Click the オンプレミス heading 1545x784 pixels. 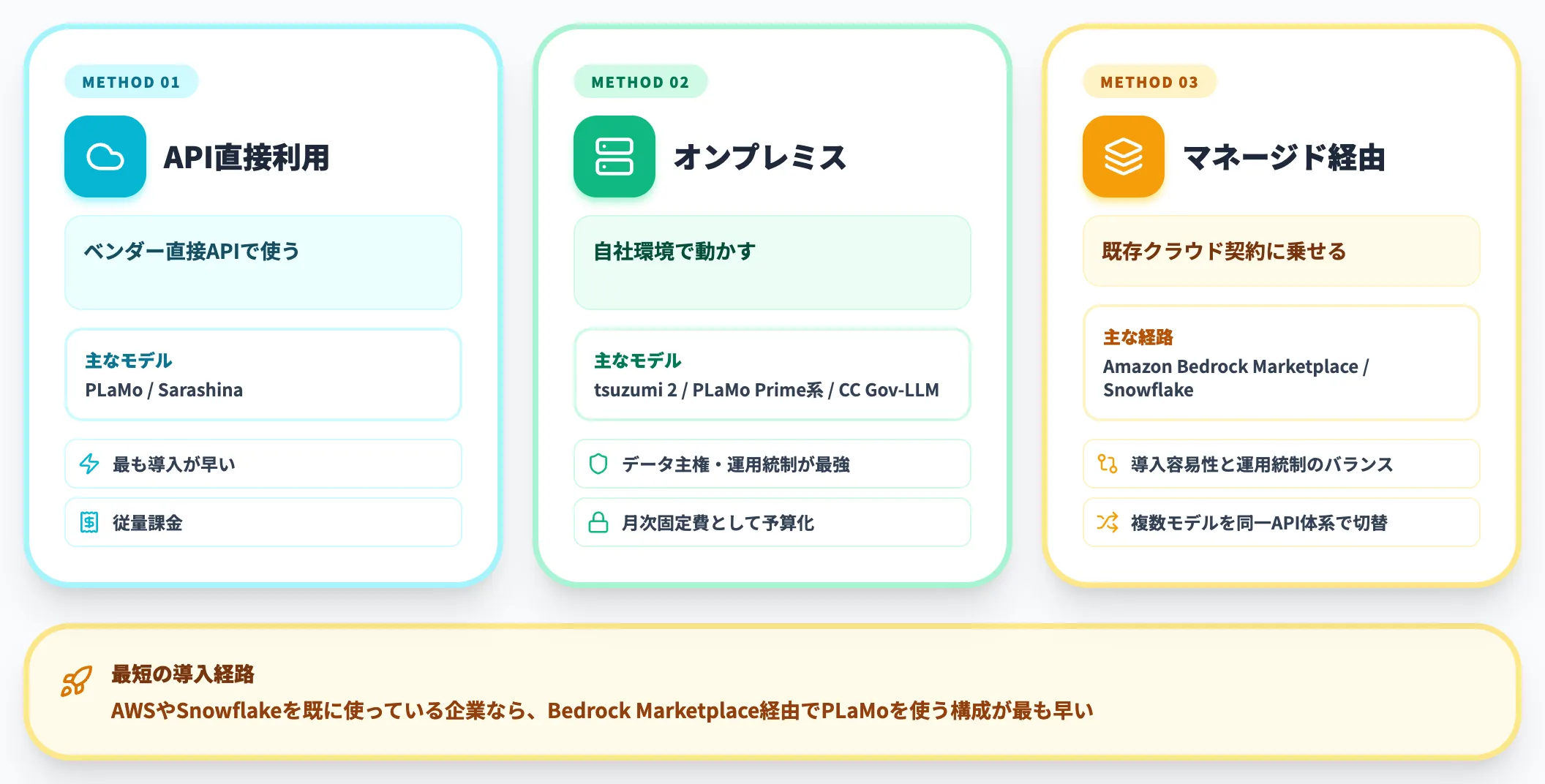click(x=760, y=157)
